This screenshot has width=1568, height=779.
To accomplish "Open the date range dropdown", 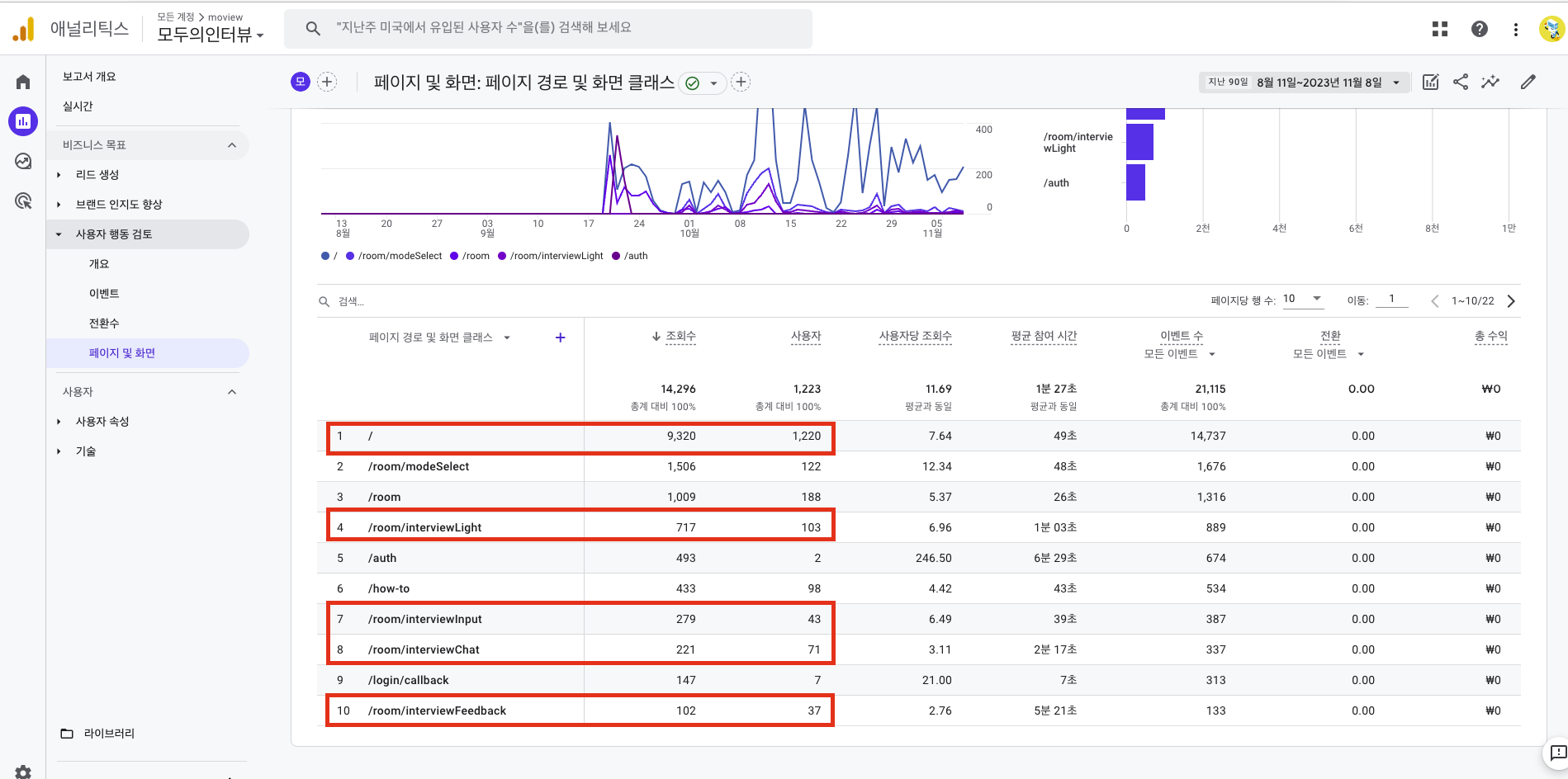I will [1304, 83].
